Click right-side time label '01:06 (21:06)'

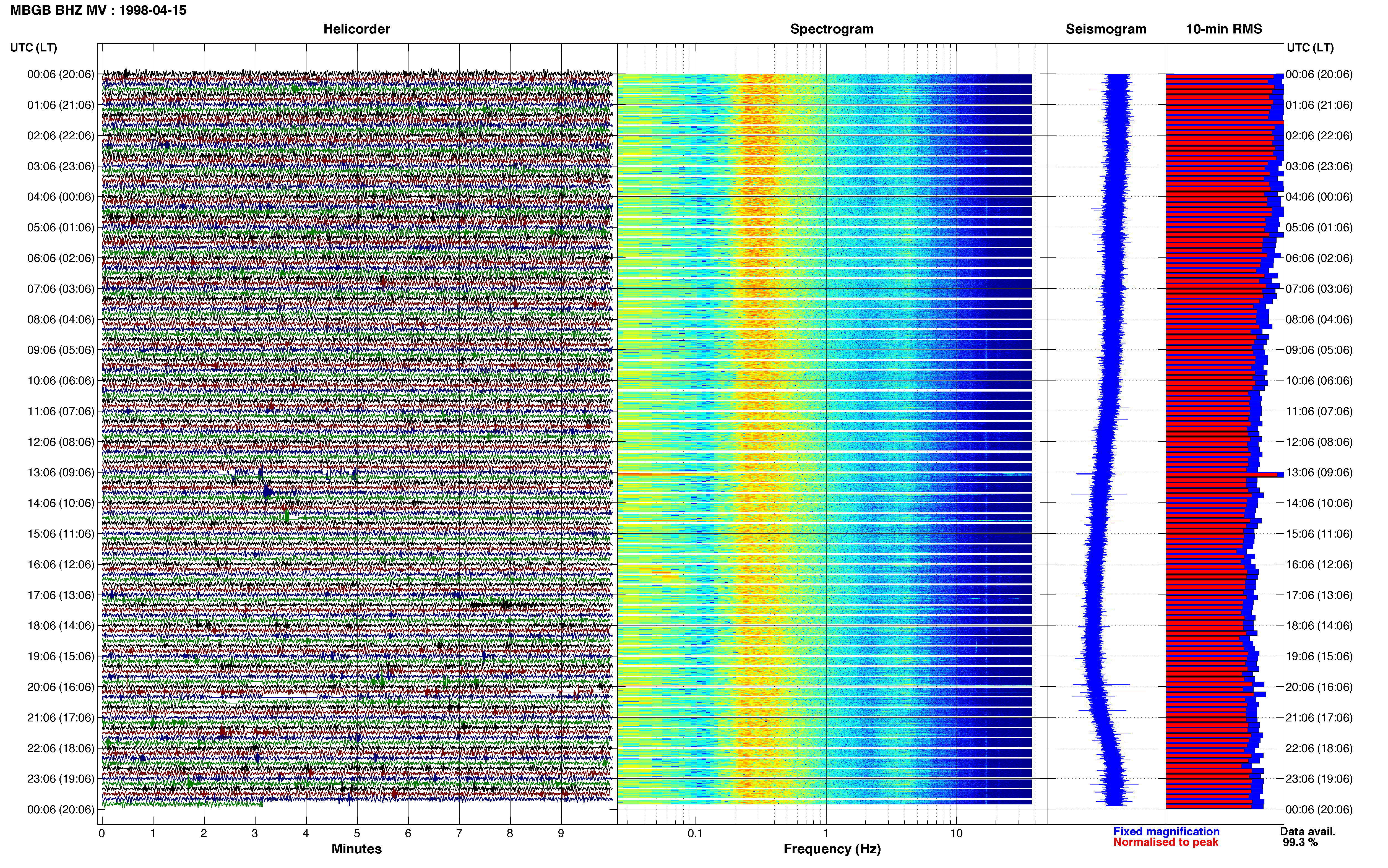[x=1319, y=105]
